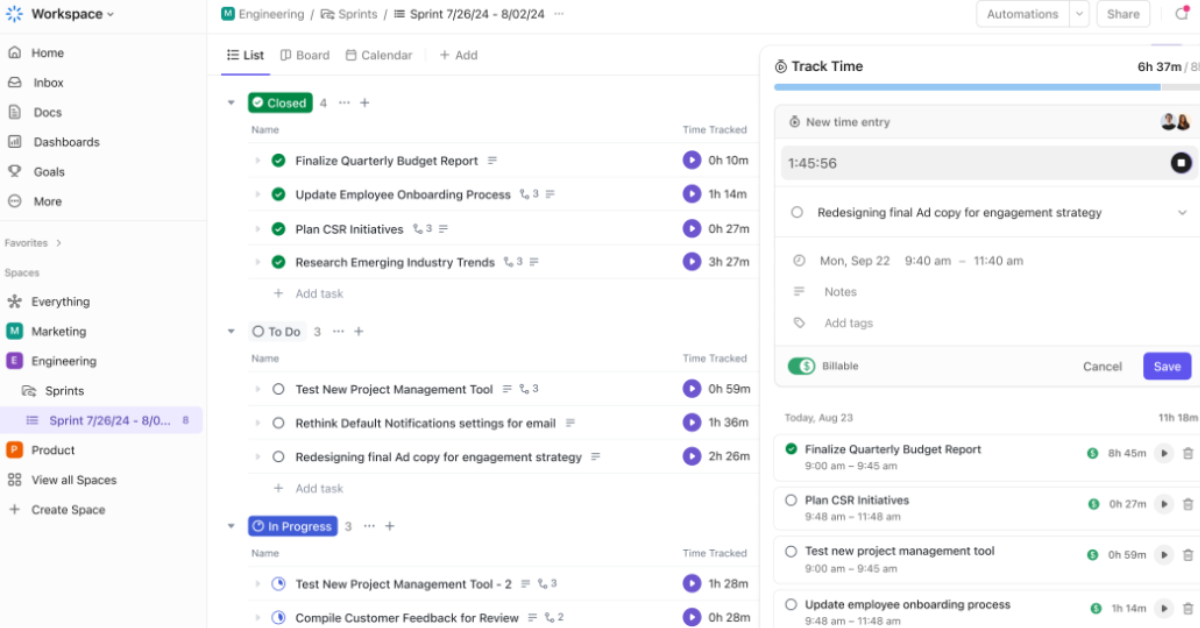Click View all Spaces
The height and width of the screenshot is (628, 1200).
[x=74, y=480]
